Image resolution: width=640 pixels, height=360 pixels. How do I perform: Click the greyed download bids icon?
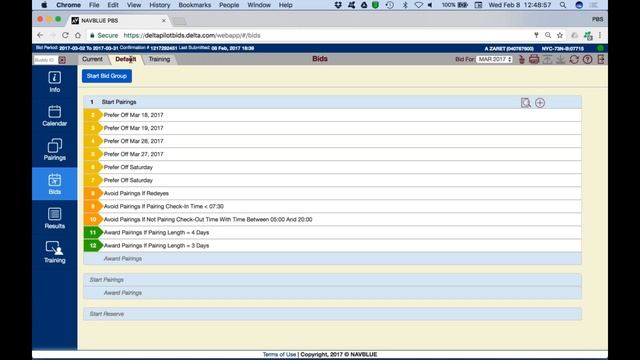pos(561,60)
